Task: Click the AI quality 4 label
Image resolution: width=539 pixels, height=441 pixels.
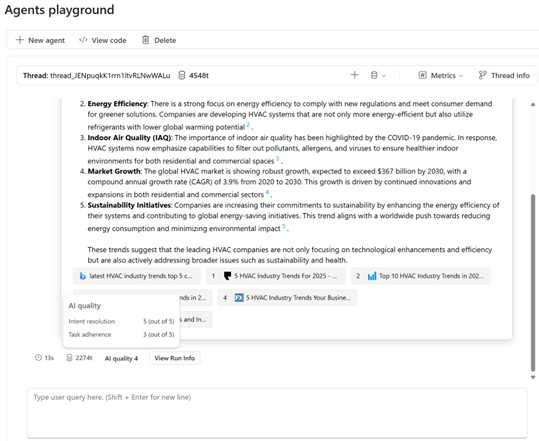Action: 121,359
